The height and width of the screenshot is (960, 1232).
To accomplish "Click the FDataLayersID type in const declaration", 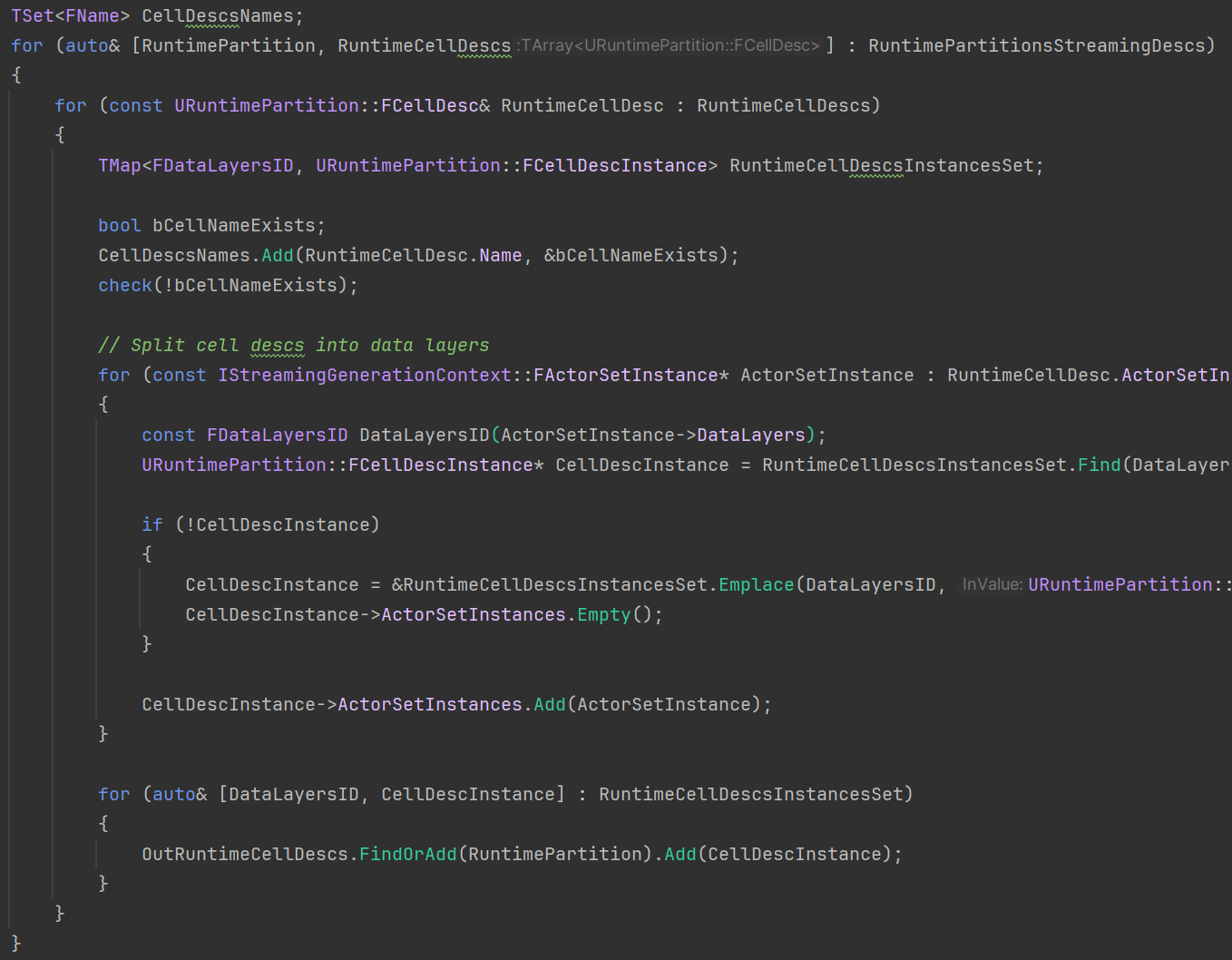I will point(278,435).
